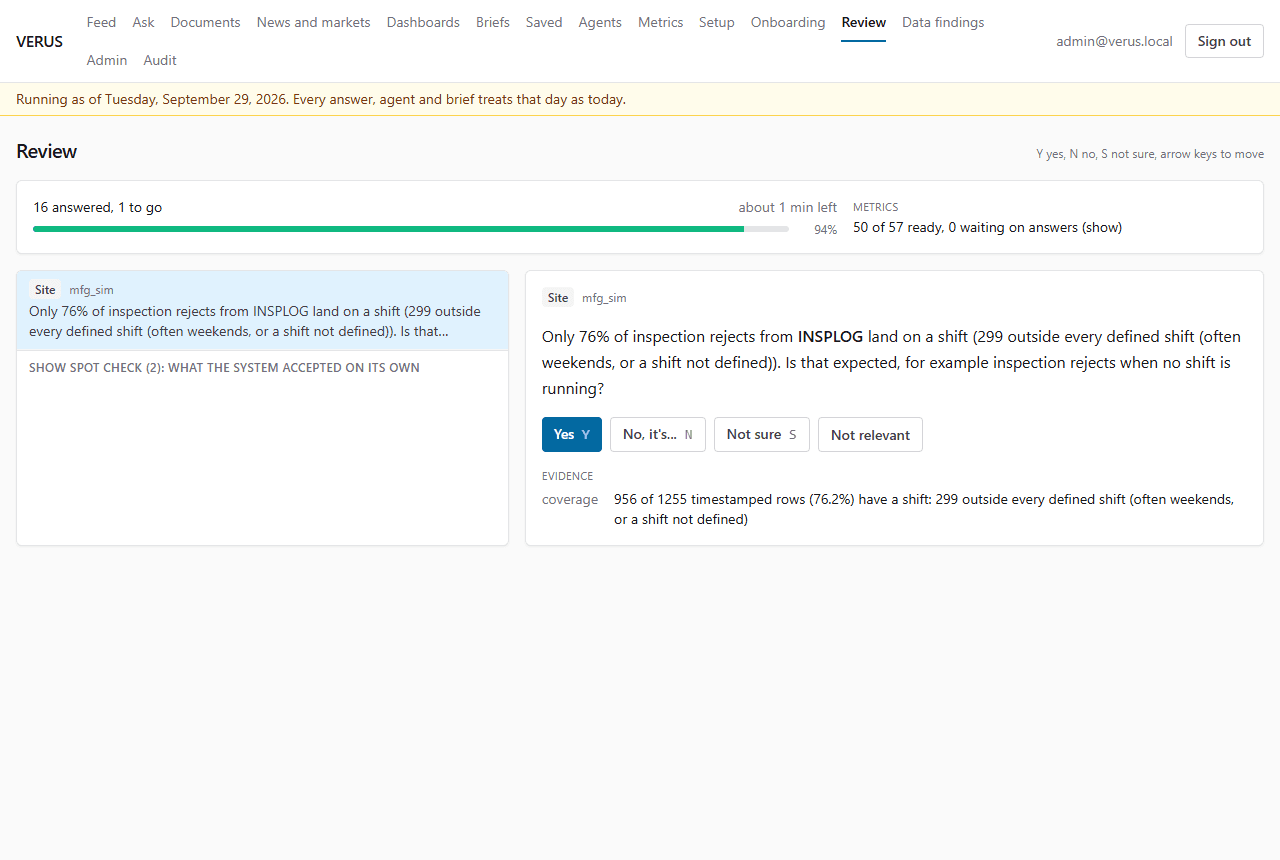
Task: Answer Yes to the INSPLOG question
Action: point(572,434)
